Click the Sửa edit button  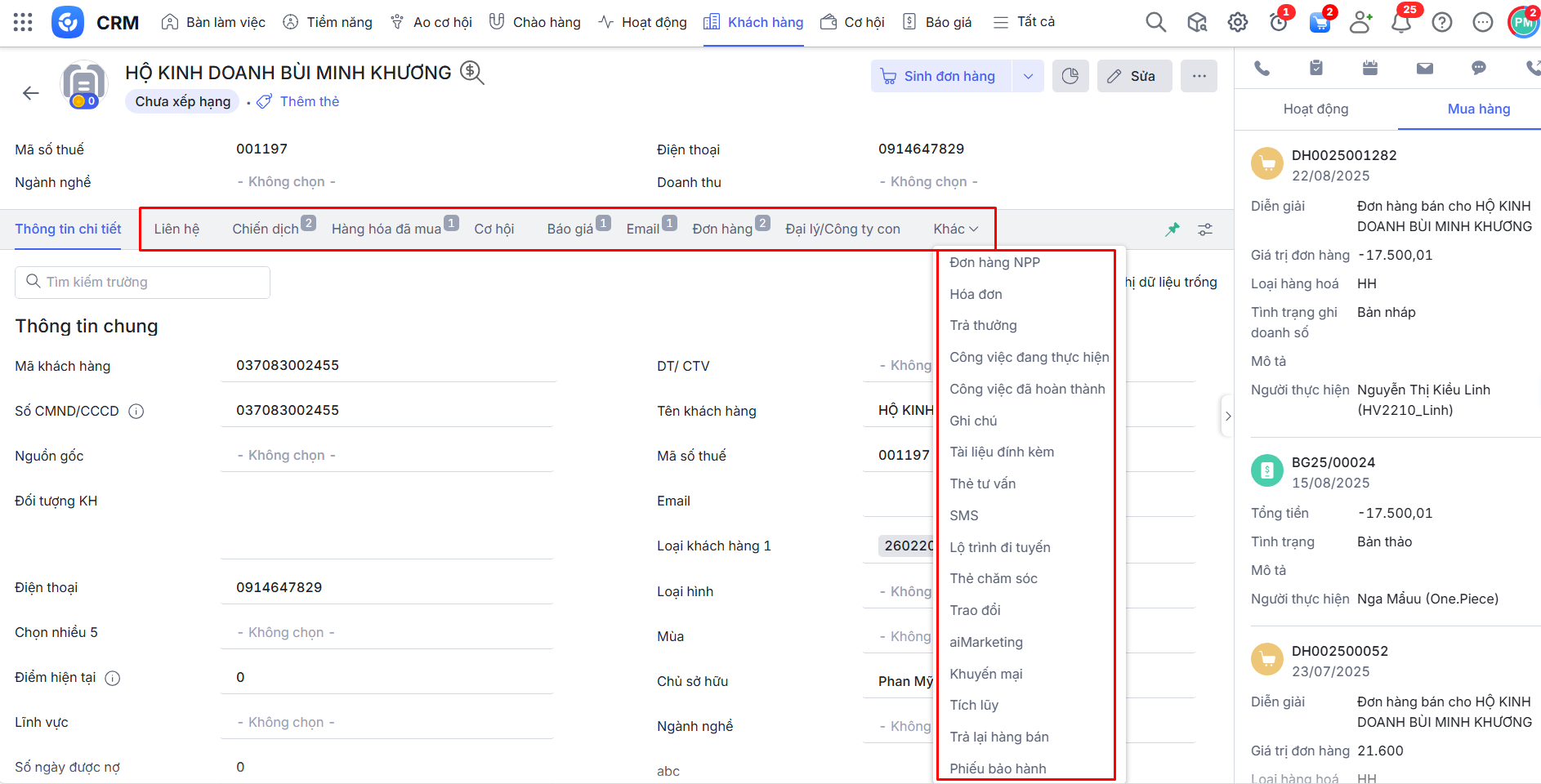coord(1133,76)
